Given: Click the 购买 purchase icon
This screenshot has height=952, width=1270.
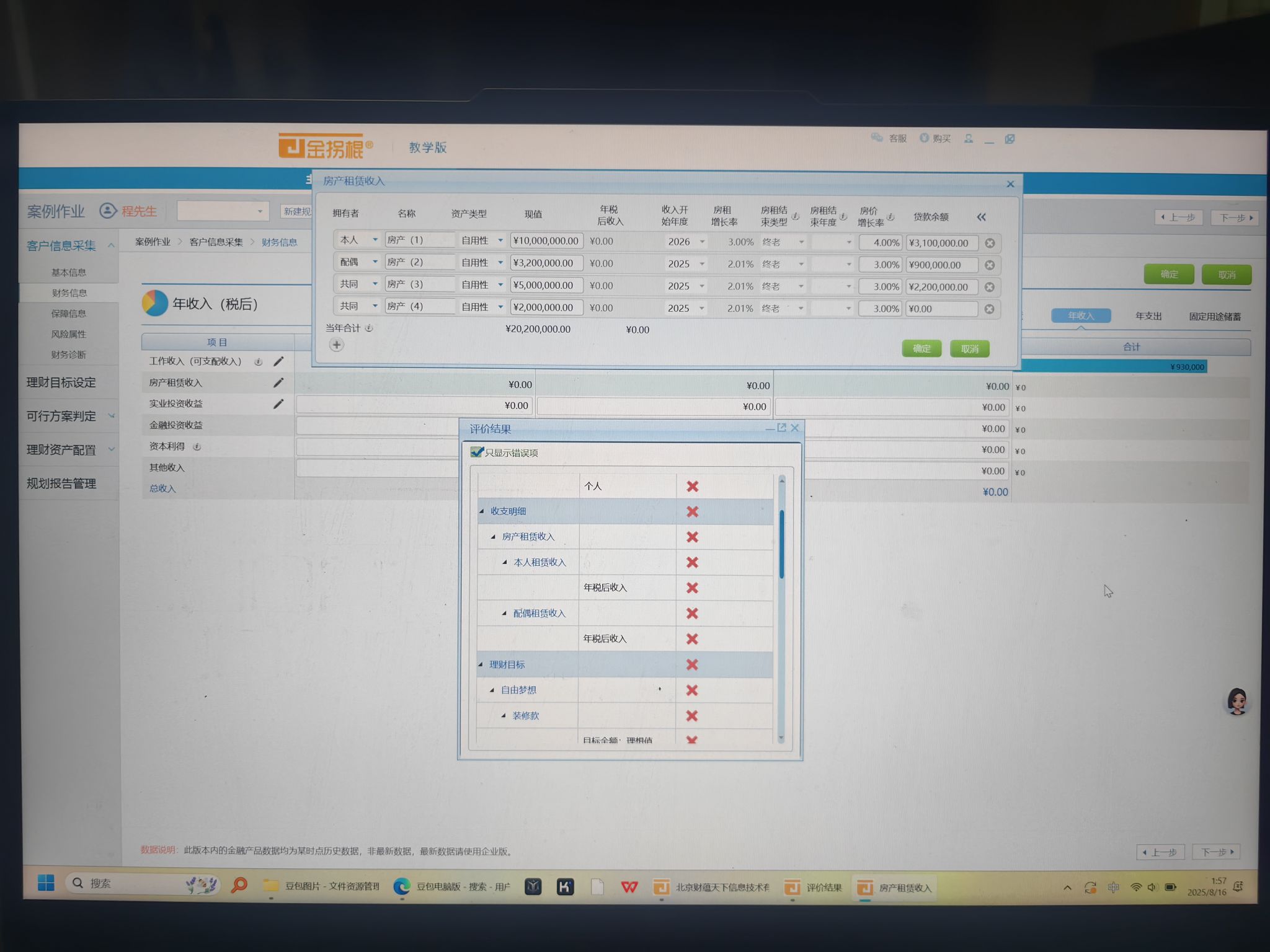Looking at the screenshot, I should (924, 138).
